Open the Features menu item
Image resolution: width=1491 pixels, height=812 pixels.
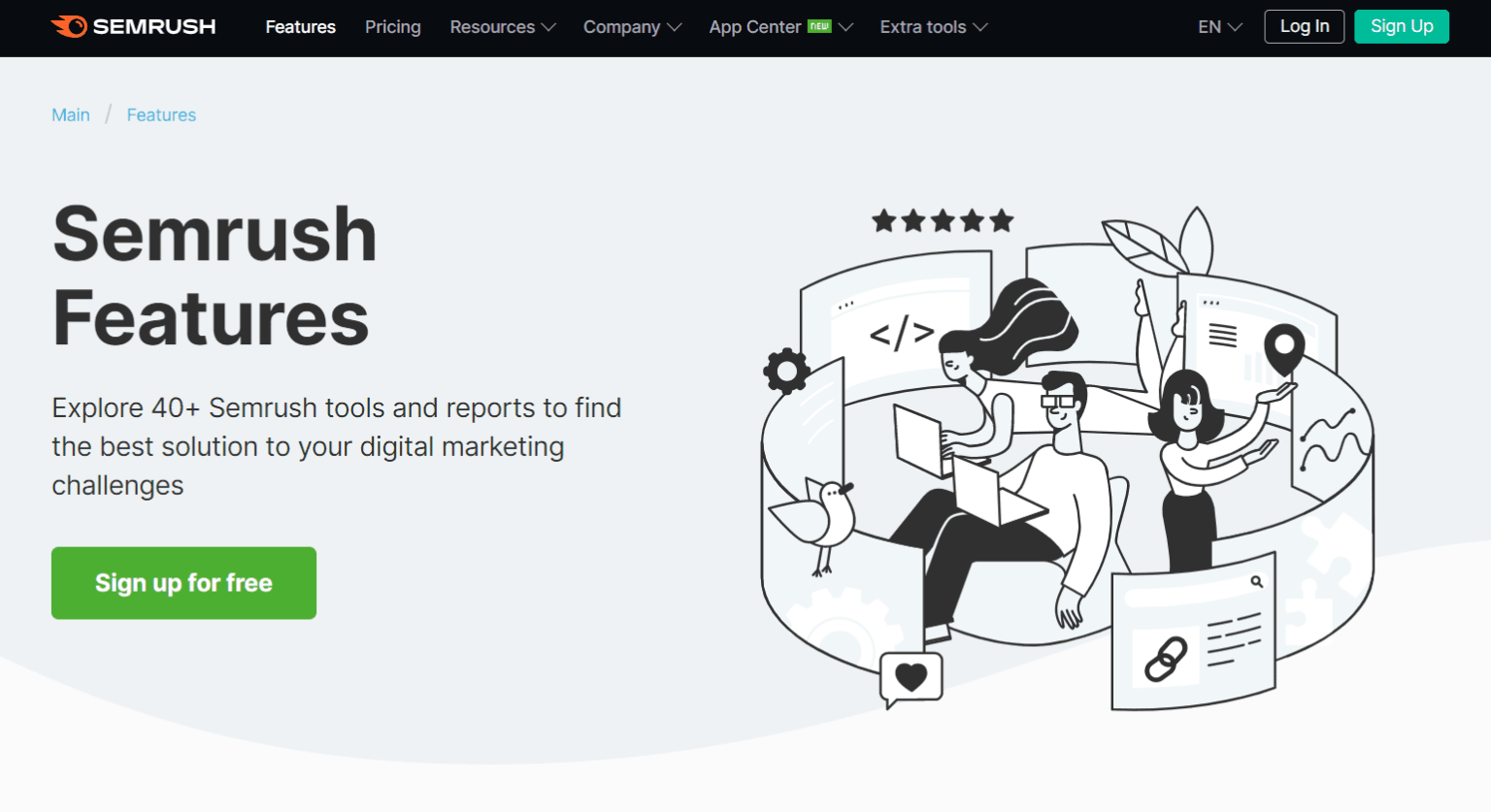coord(300,27)
